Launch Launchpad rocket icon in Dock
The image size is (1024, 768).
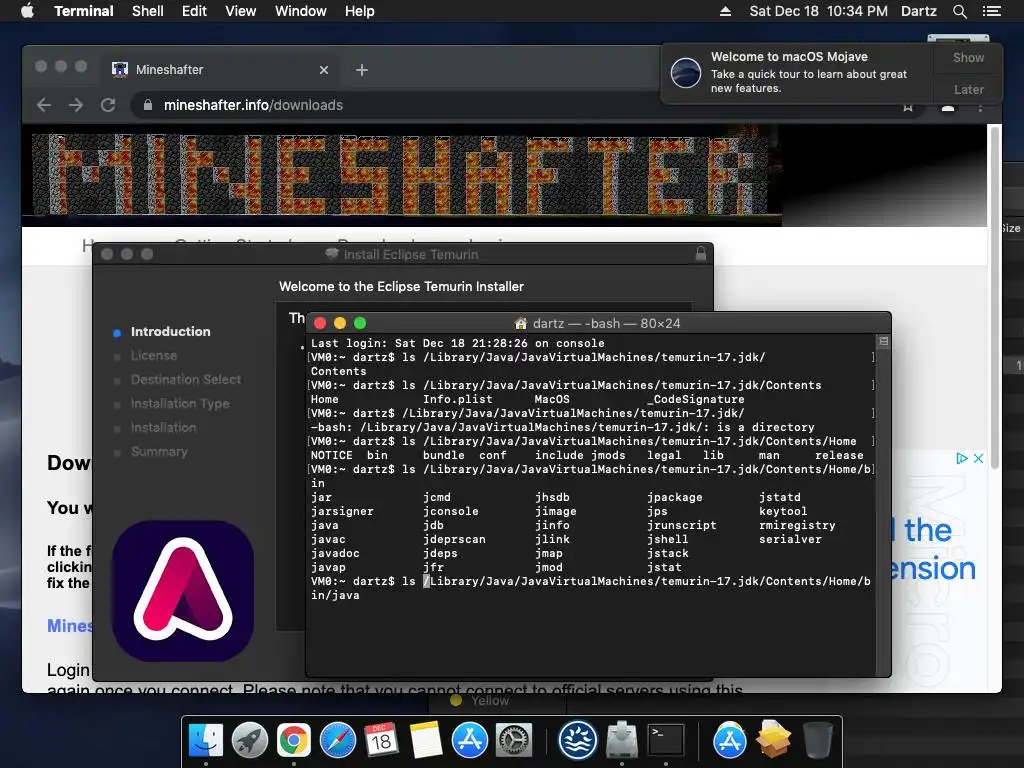pyautogui.click(x=249, y=741)
